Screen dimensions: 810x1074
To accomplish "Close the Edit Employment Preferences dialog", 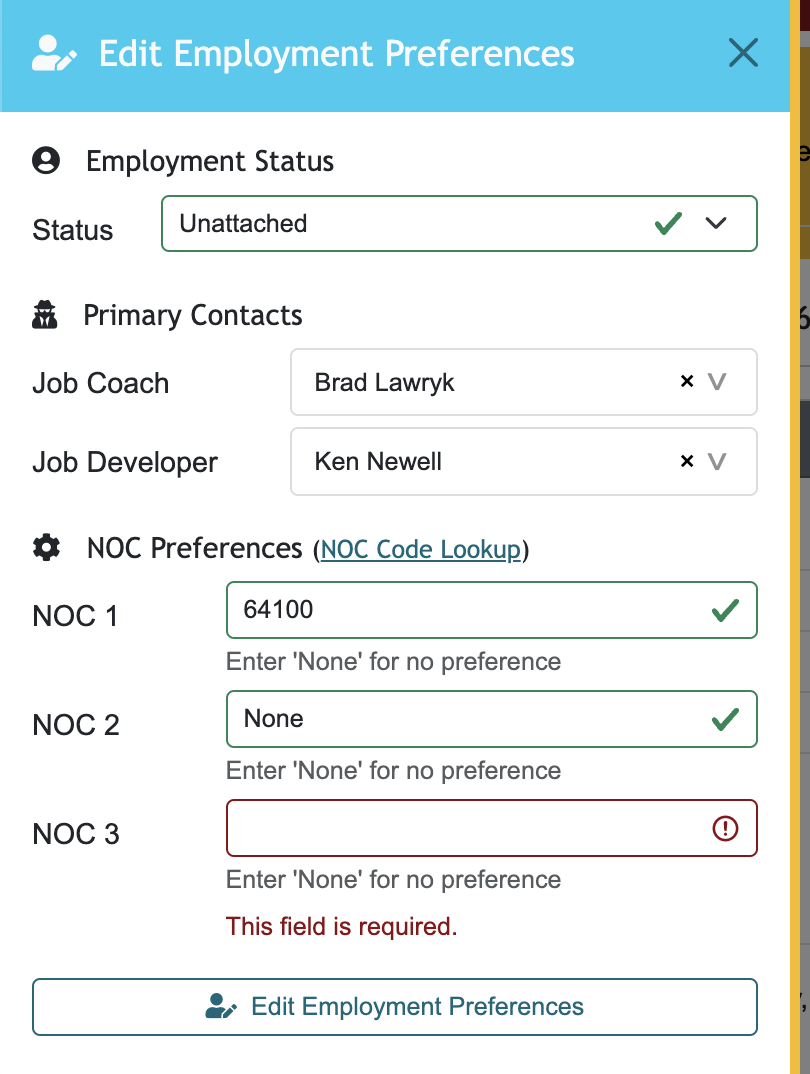I will [743, 53].
